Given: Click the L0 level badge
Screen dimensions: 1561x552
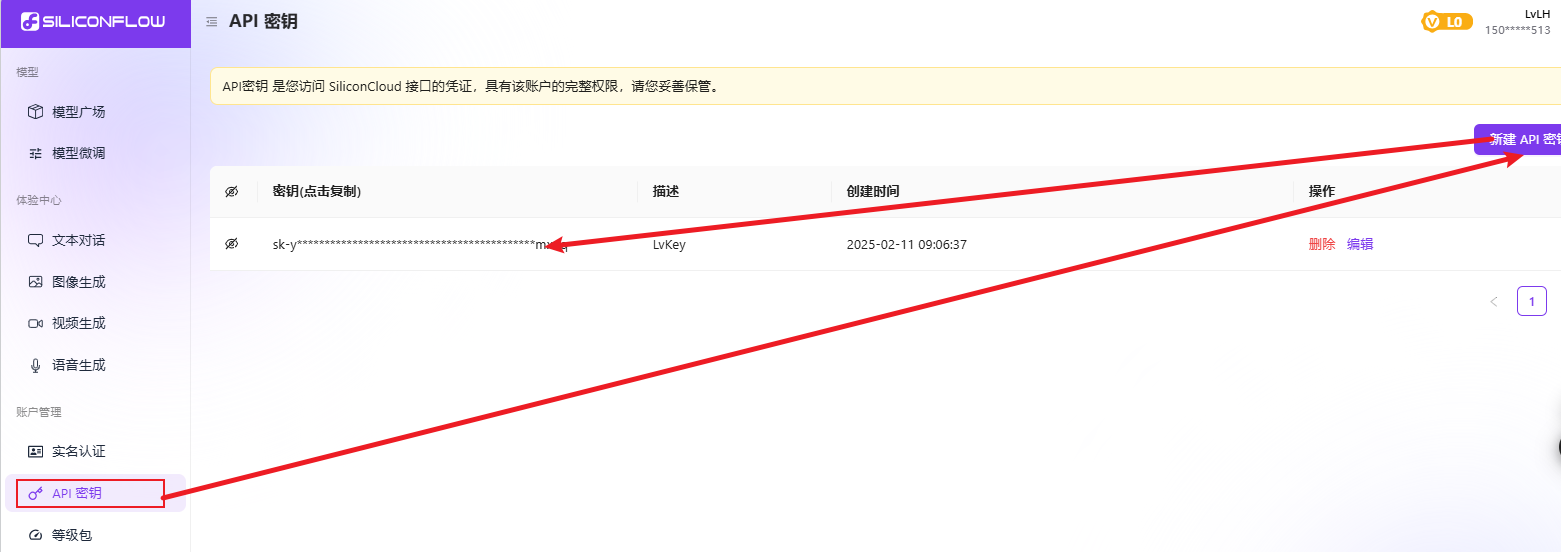Looking at the screenshot, I should coord(1447,21).
